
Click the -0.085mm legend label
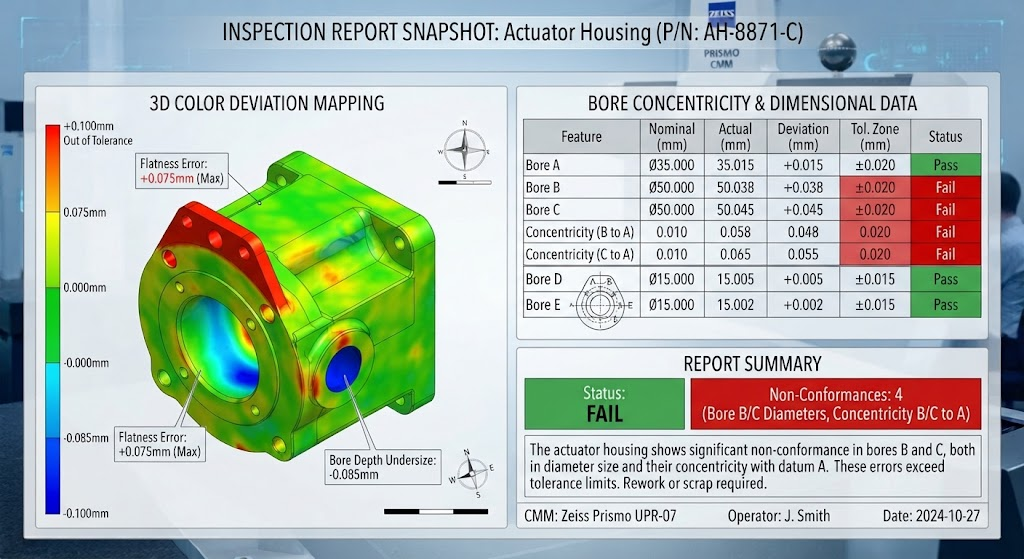[86, 438]
